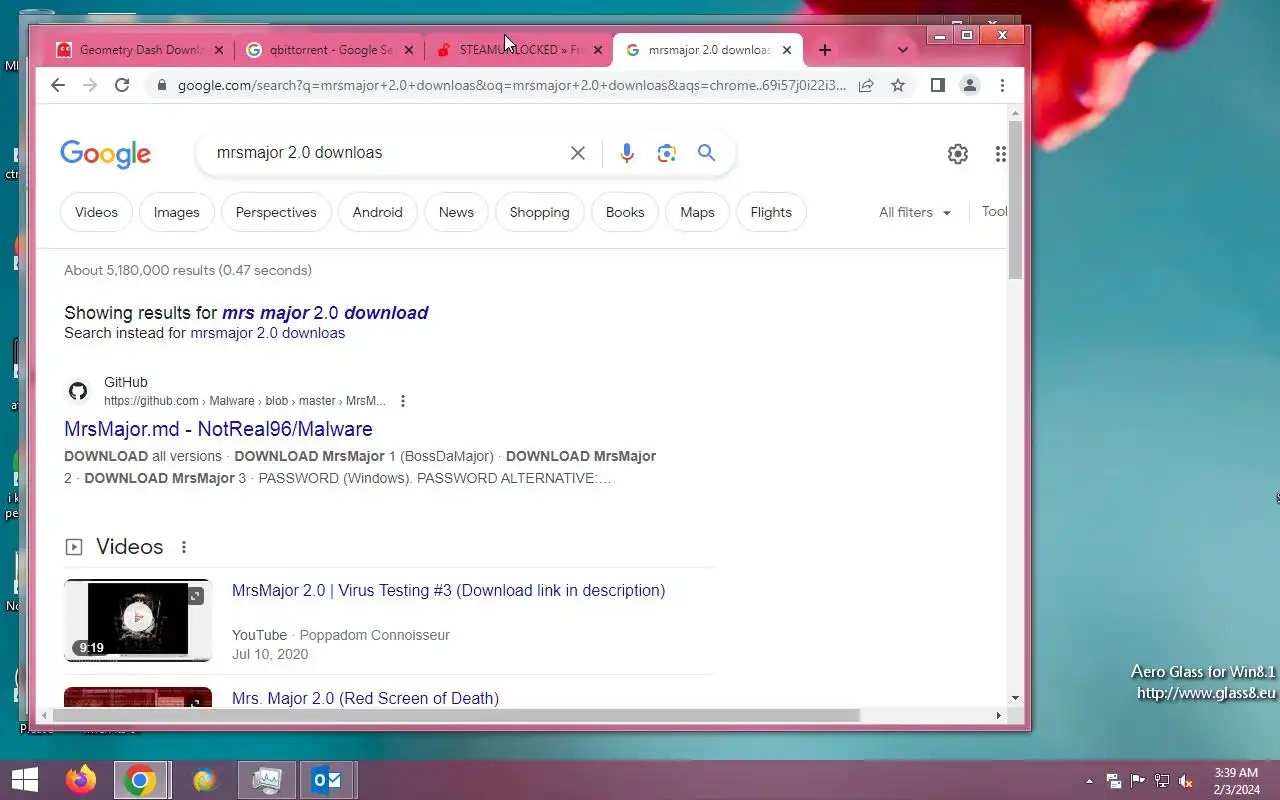The image size is (1280, 800).
Task: Clear the search box text
Action: (578, 153)
